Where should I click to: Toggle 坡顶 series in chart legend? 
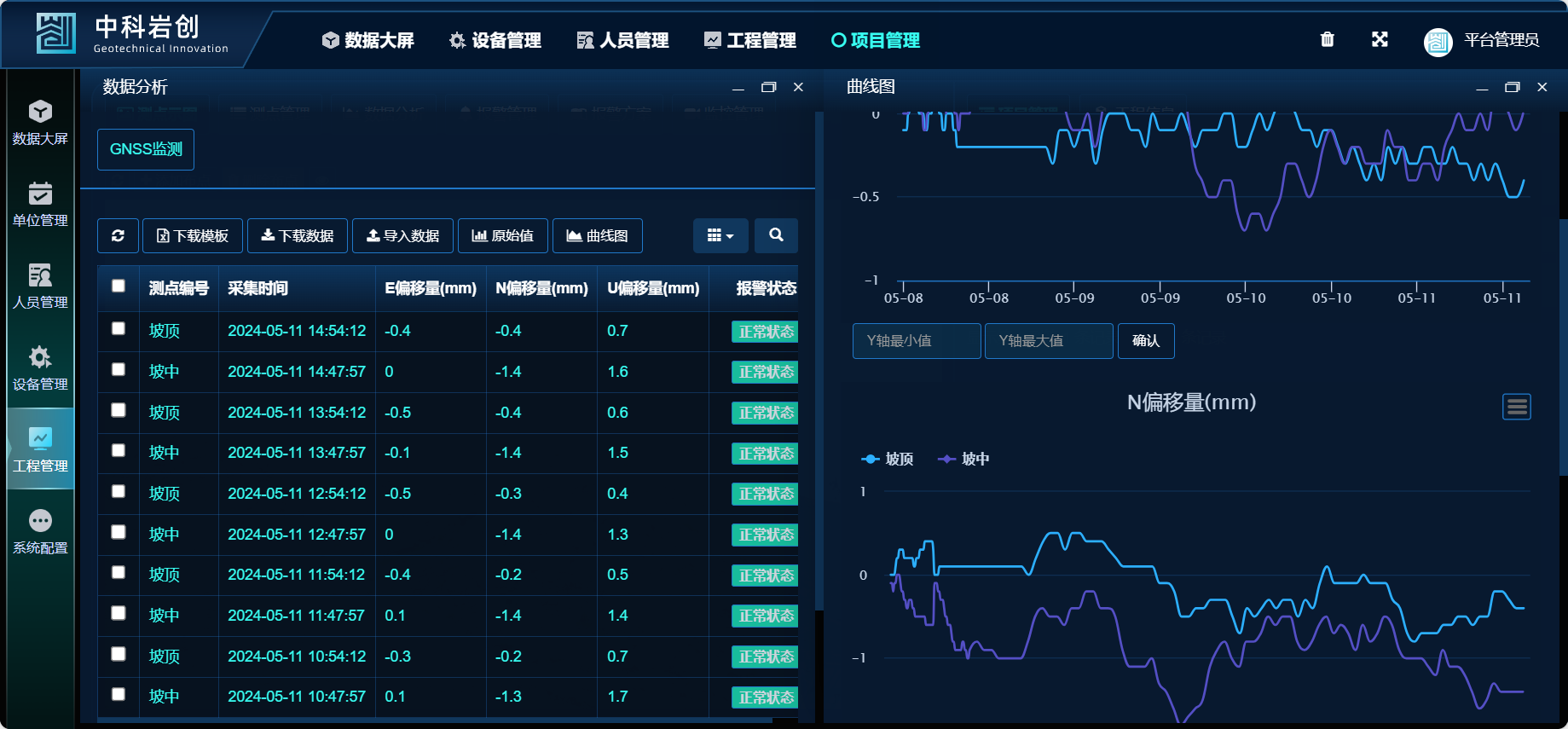pos(888,459)
